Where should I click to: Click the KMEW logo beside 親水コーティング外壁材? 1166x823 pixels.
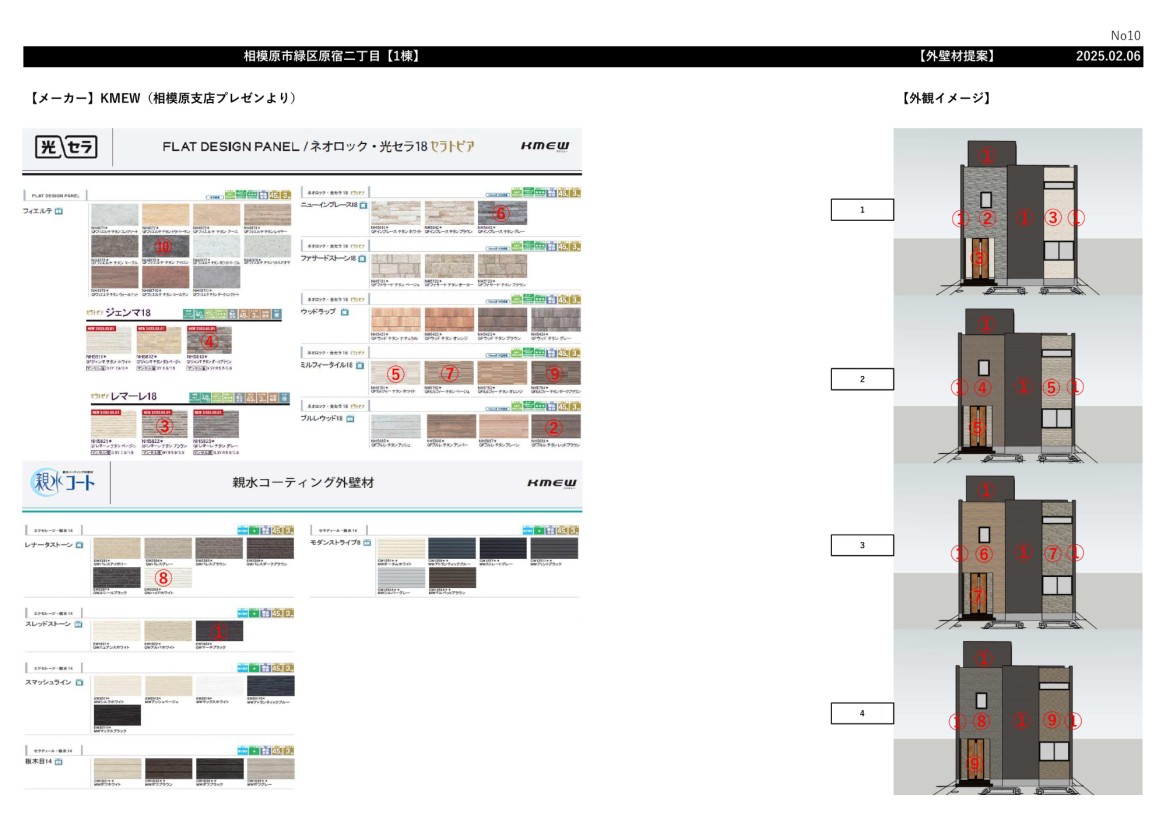pyautogui.click(x=552, y=482)
